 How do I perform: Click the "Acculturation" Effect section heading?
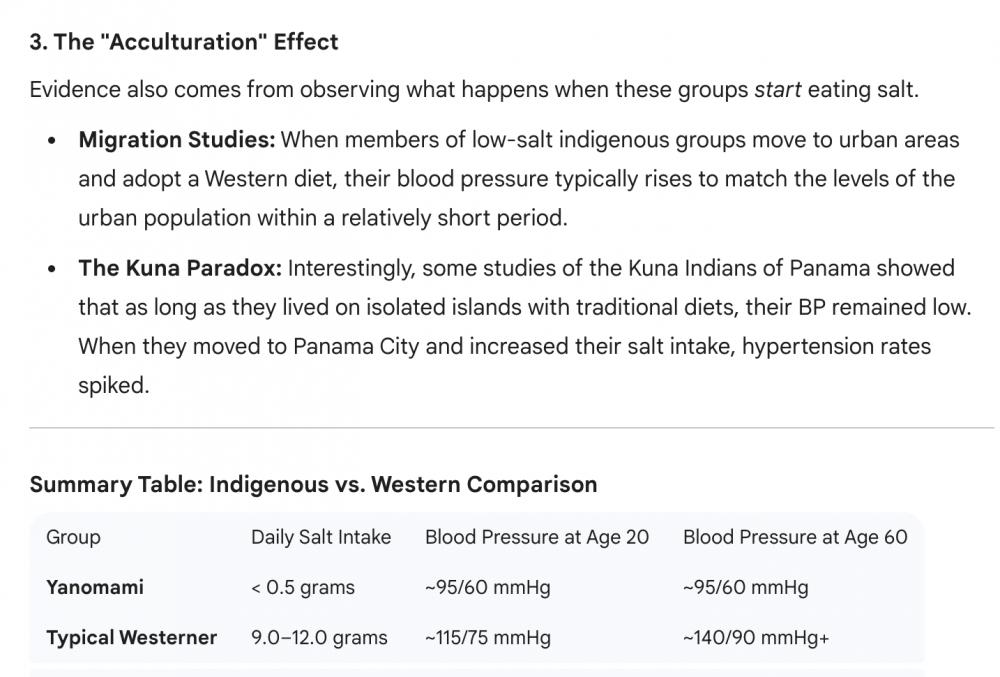tap(184, 42)
